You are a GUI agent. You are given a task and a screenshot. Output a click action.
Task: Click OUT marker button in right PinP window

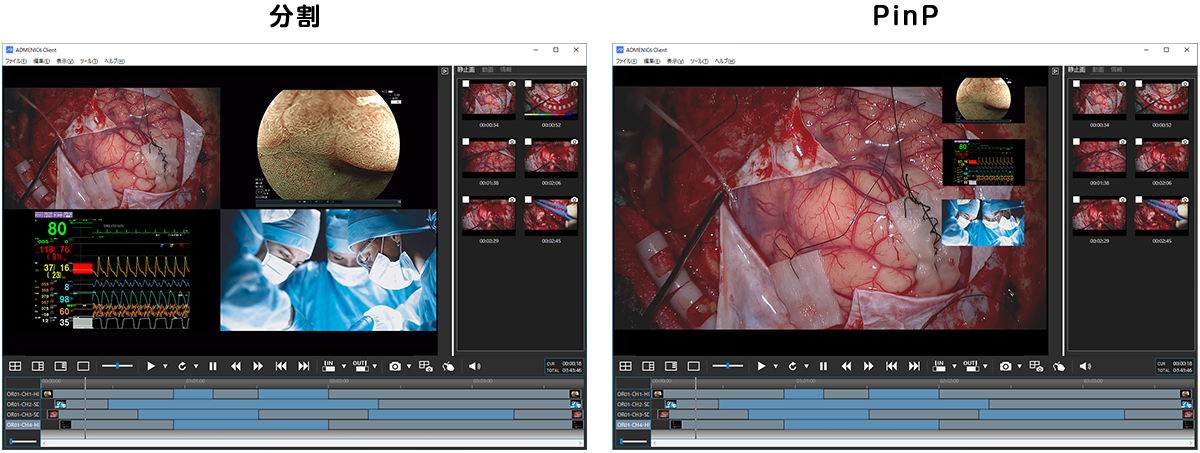pos(970,366)
